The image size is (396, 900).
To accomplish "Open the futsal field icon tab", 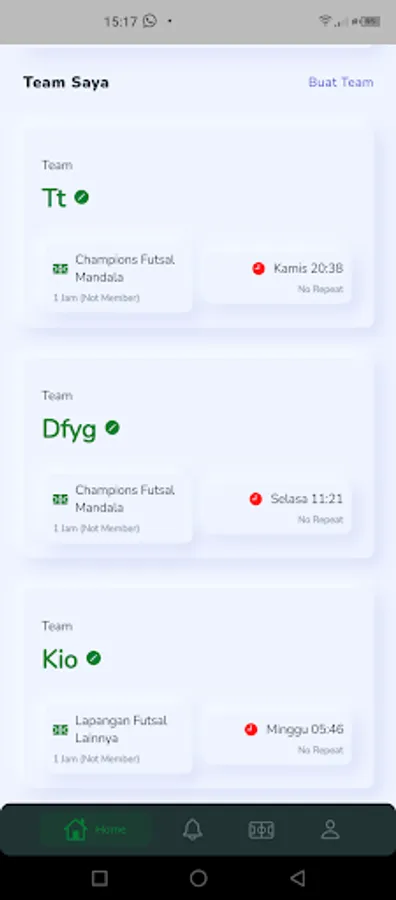I will coord(261,830).
